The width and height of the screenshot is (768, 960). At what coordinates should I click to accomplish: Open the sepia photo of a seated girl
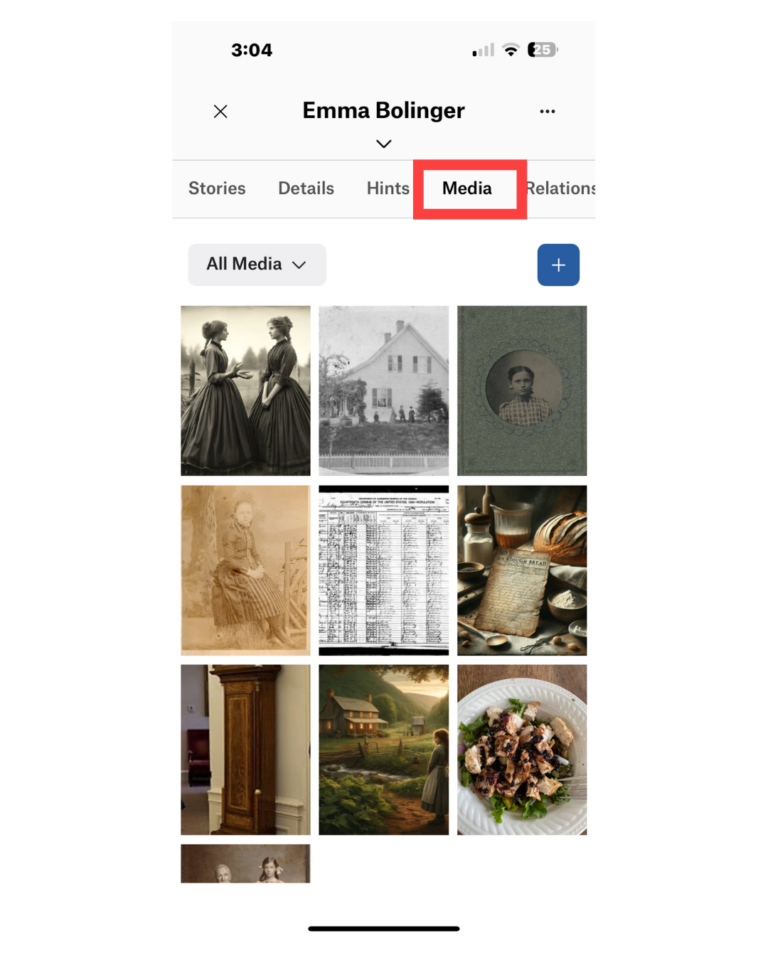pyautogui.click(x=246, y=571)
